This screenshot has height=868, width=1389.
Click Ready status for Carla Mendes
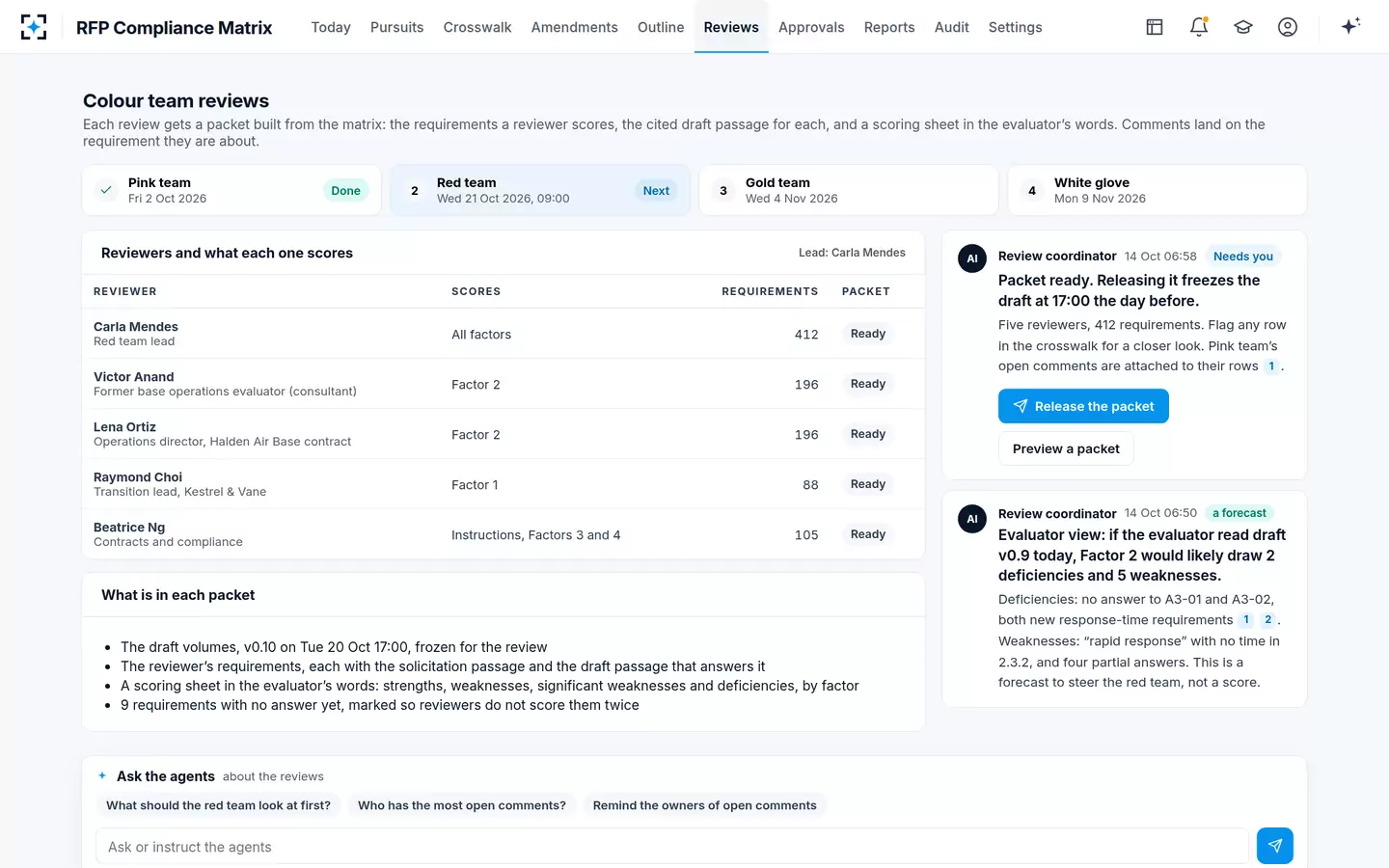868,334
